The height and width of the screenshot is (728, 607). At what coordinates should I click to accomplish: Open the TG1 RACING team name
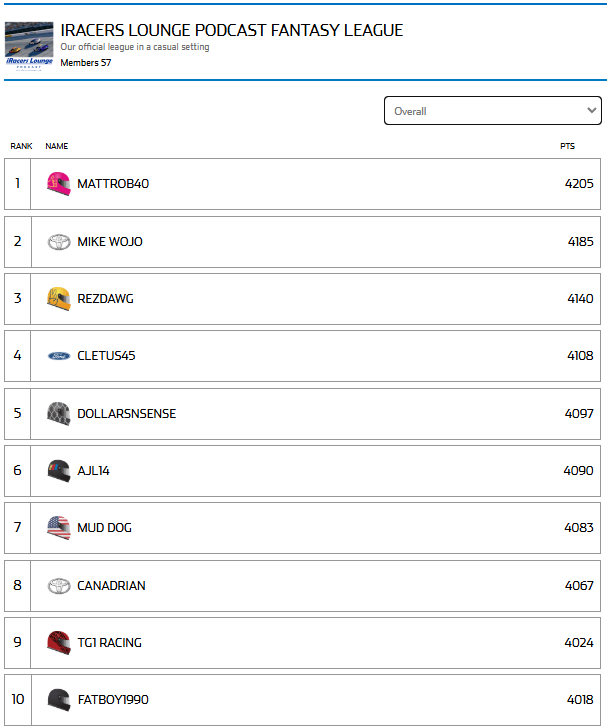[x=109, y=643]
